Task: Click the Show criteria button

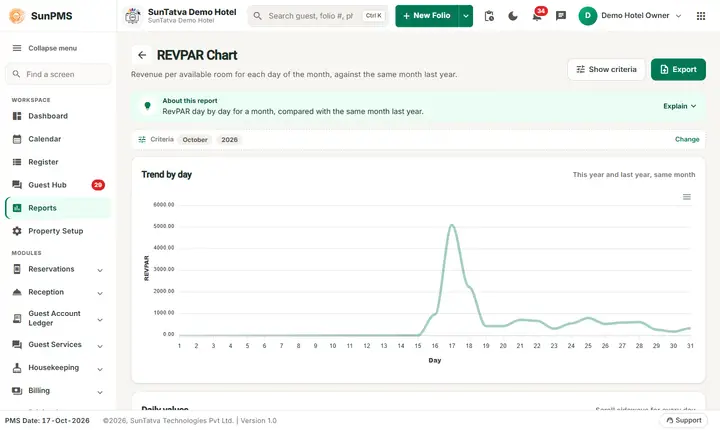Action: pyautogui.click(x=606, y=69)
